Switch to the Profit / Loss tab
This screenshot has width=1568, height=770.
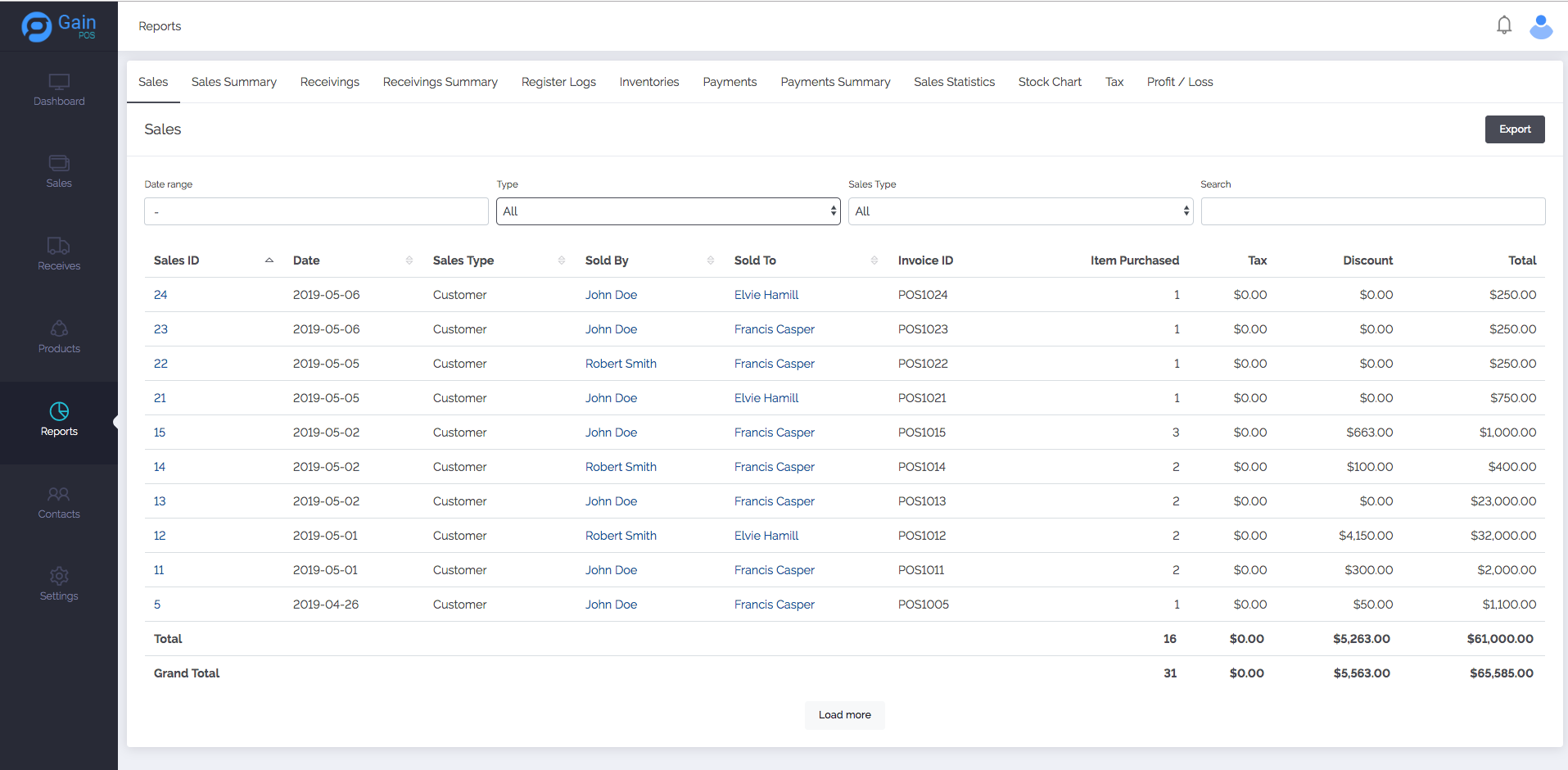tap(1179, 82)
